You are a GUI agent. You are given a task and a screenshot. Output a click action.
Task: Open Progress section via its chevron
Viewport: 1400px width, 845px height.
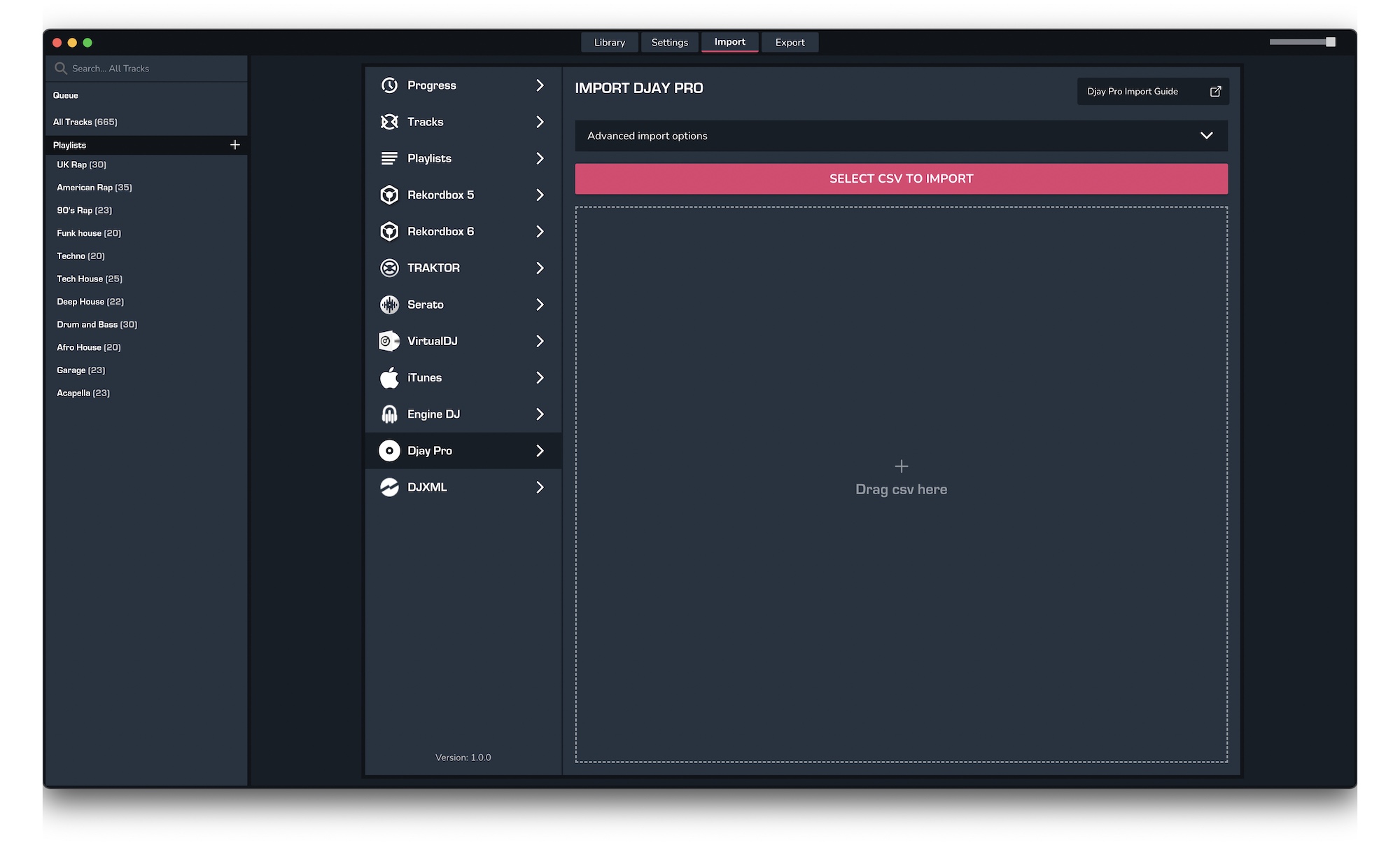point(540,85)
